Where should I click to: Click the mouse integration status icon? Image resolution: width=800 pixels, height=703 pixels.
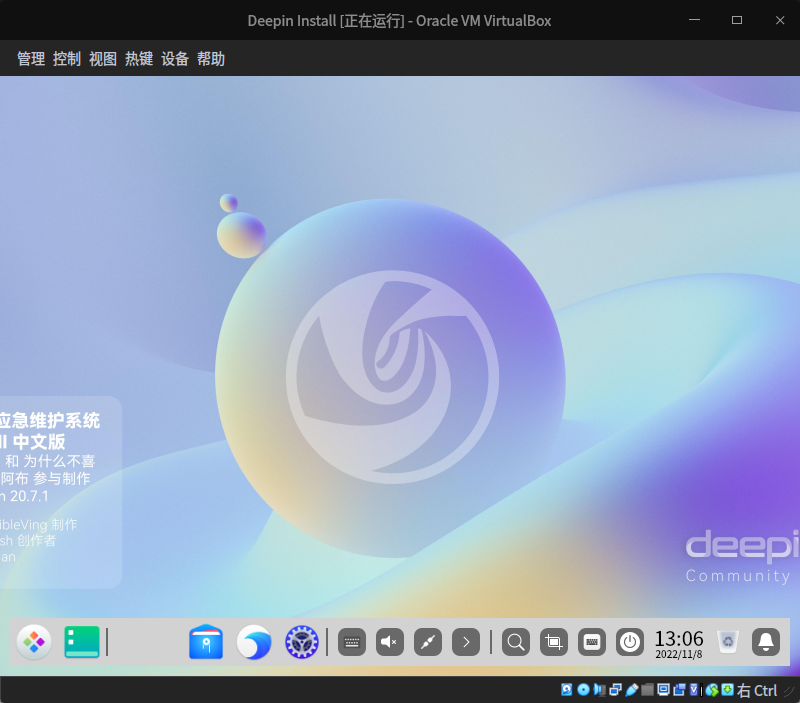point(712,690)
